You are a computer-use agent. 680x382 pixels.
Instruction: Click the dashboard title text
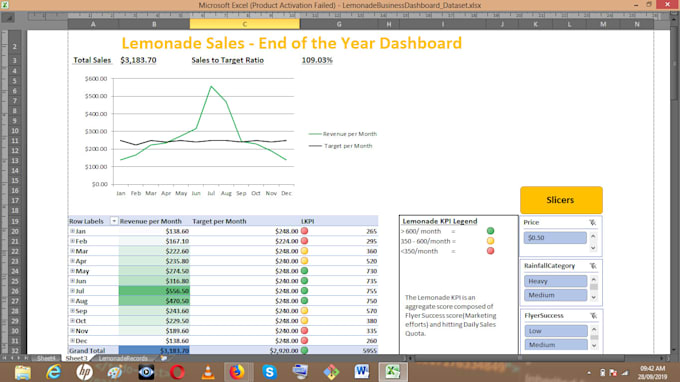point(291,43)
